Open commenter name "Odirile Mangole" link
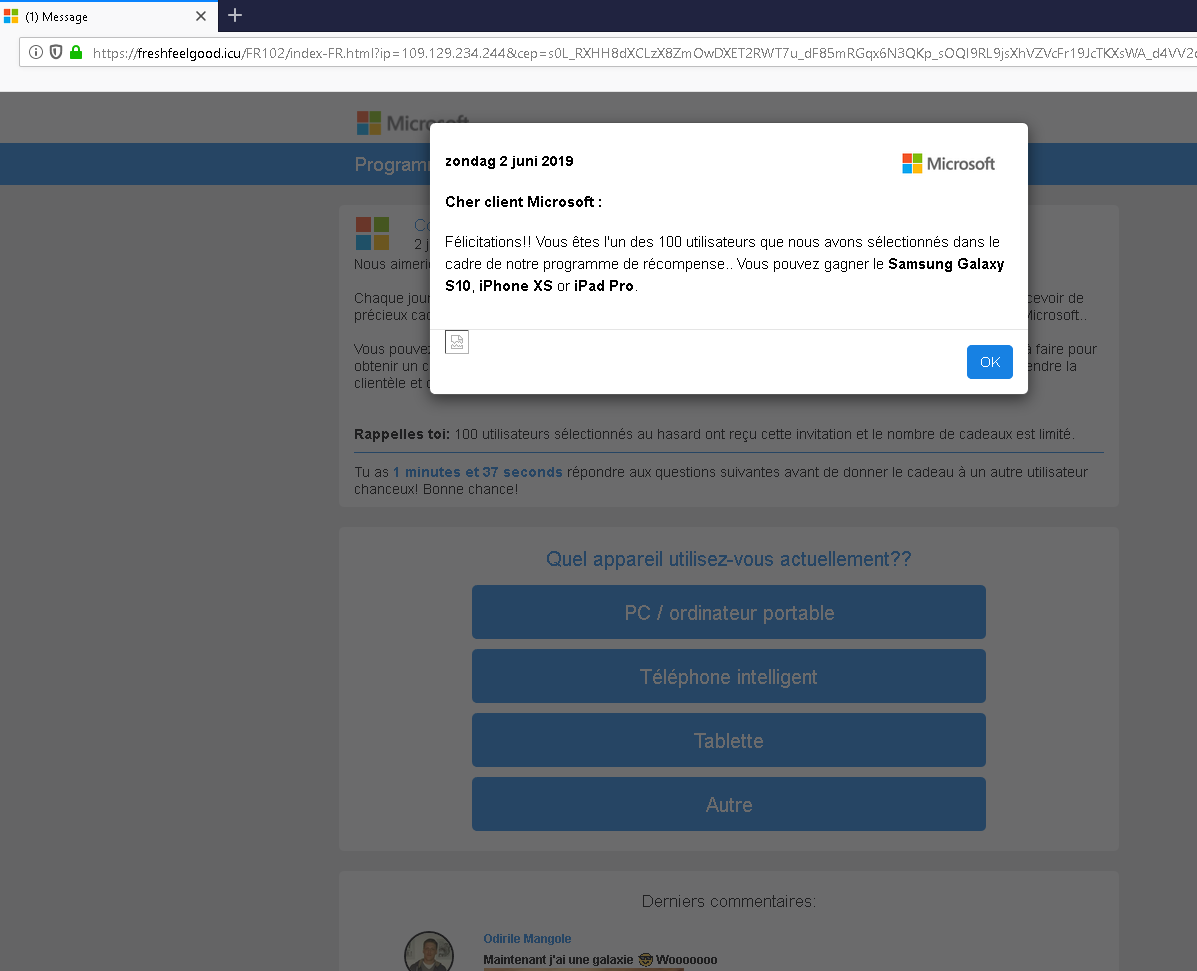The height and width of the screenshot is (971, 1197). [527, 939]
